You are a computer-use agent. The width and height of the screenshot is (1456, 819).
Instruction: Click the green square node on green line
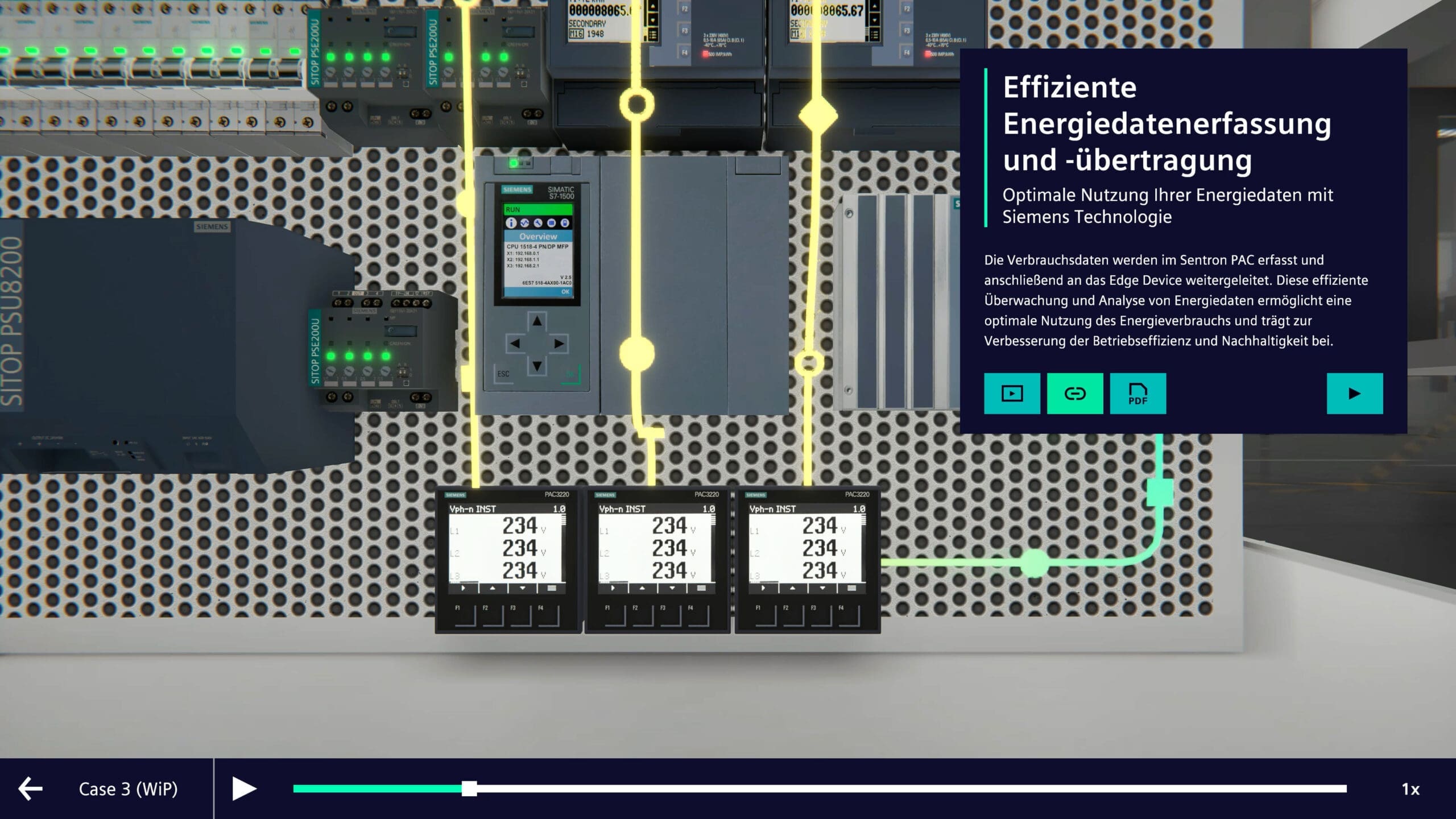(1160, 492)
